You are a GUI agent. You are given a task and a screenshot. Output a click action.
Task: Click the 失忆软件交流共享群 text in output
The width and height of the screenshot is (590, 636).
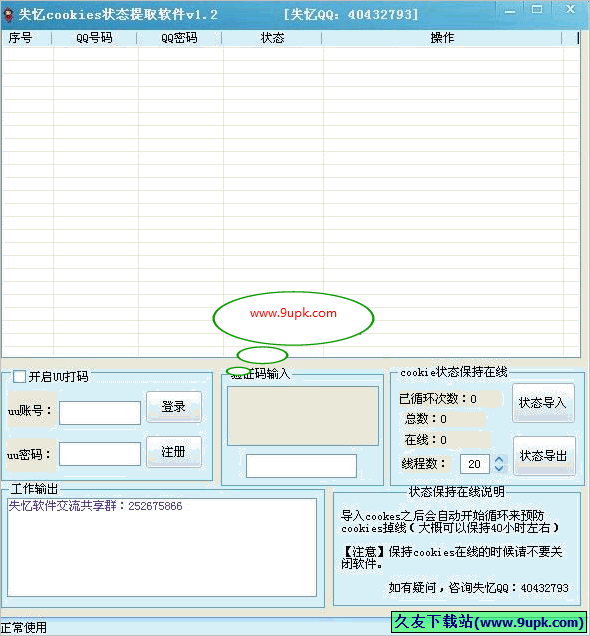tap(95, 506)
